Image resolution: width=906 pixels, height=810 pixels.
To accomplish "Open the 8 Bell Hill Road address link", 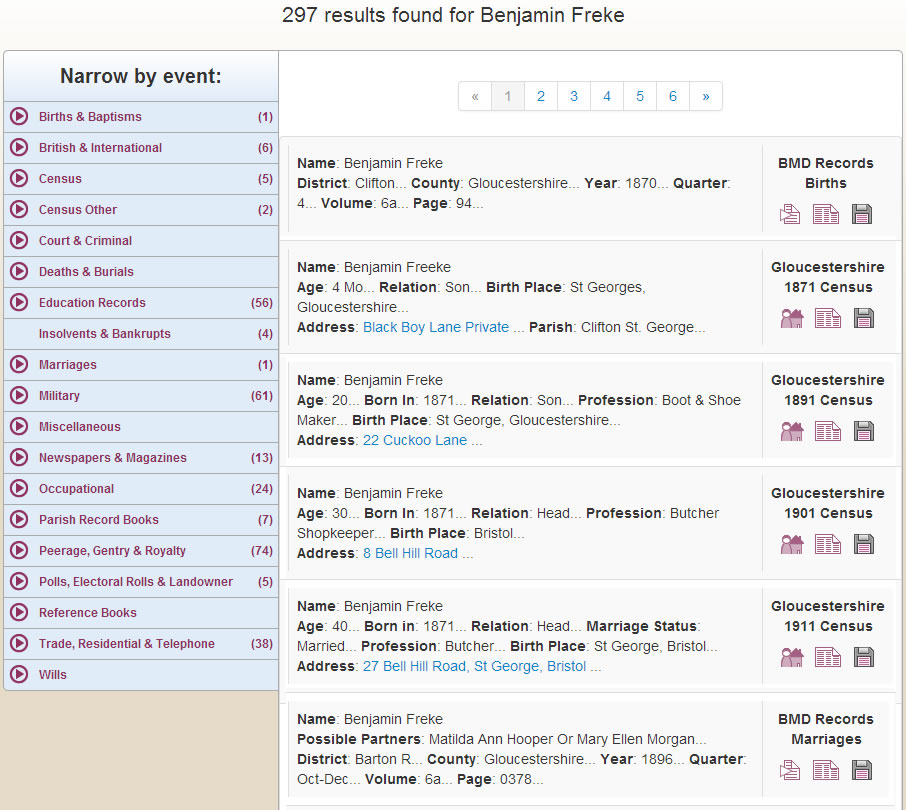I will click(x=410, y=553).
